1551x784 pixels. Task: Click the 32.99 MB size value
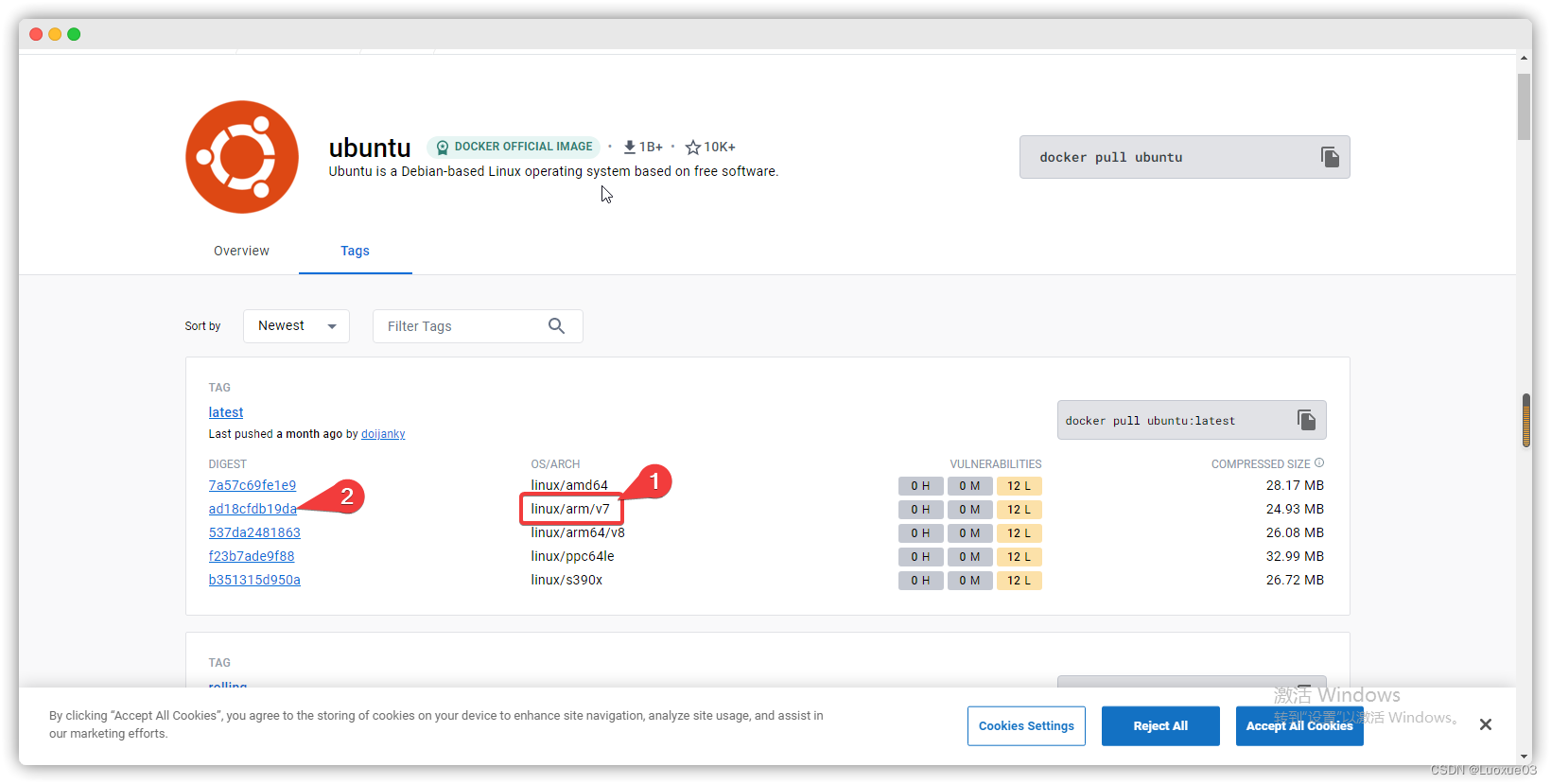1295,556
